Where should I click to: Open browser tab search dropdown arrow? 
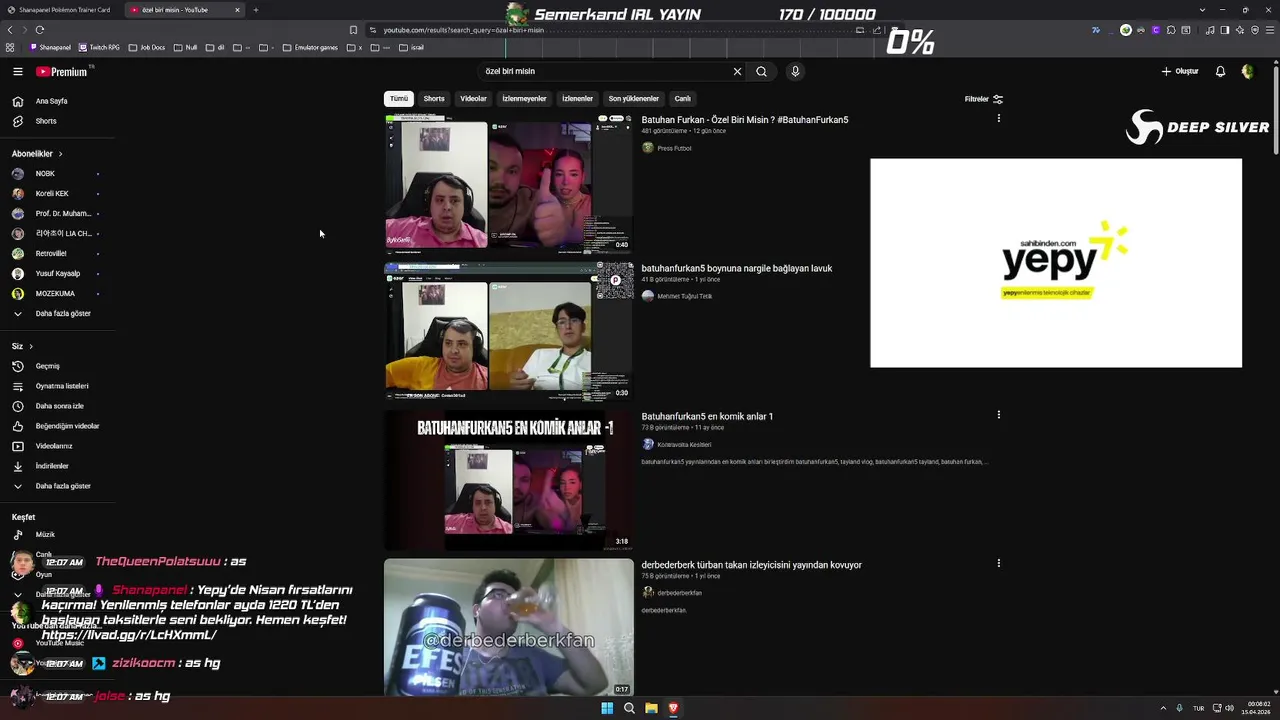[1202, 10]
